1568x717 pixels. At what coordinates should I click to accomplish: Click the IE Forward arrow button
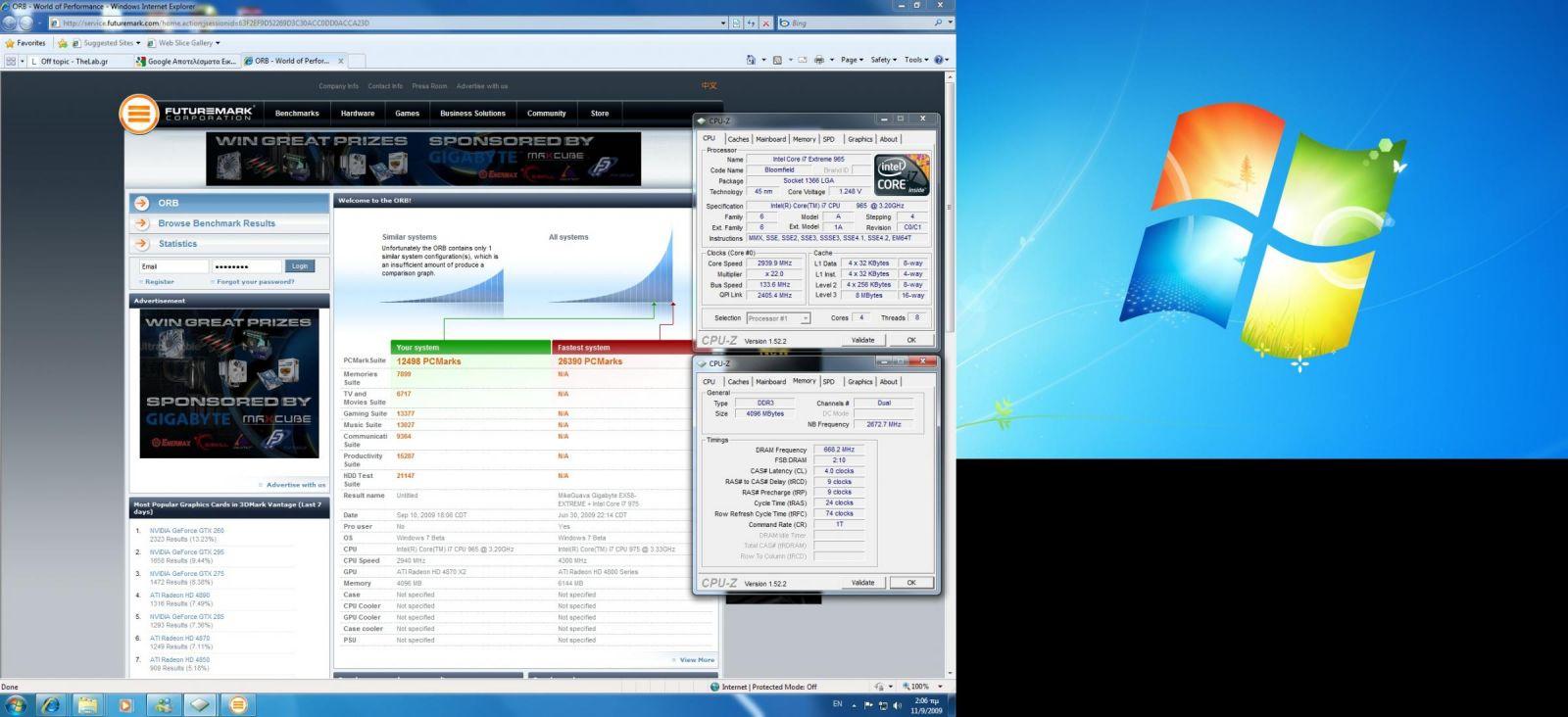tap(24, 23)
